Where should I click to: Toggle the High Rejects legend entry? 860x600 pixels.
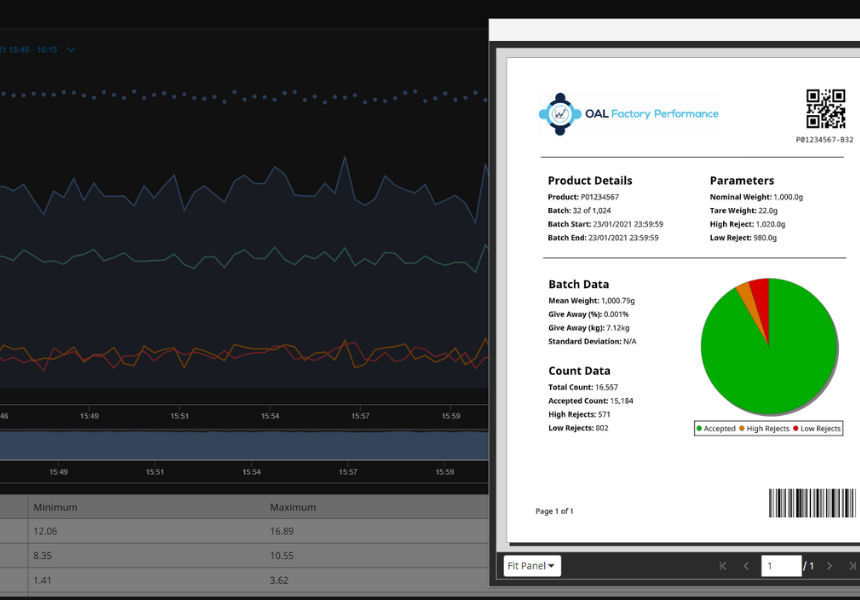pos(765,428)
